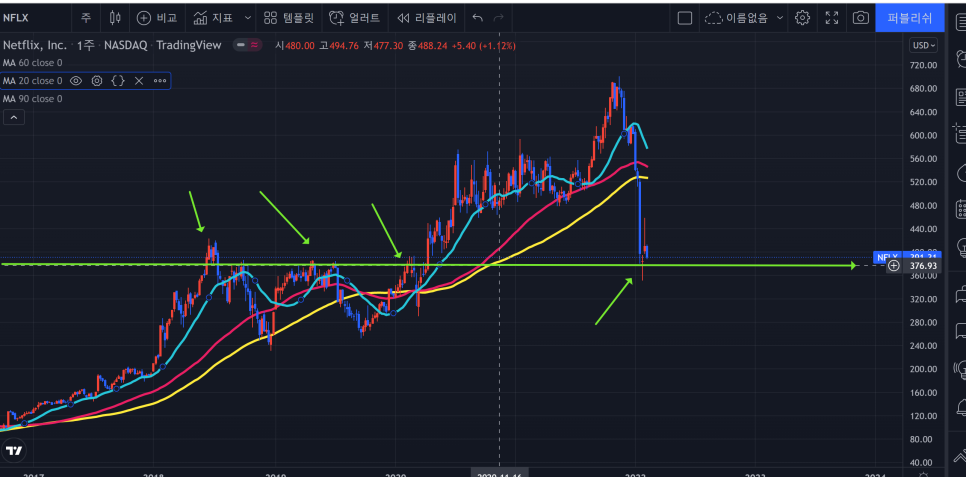Click the 376.93 crosshair price label

(923, 266)
